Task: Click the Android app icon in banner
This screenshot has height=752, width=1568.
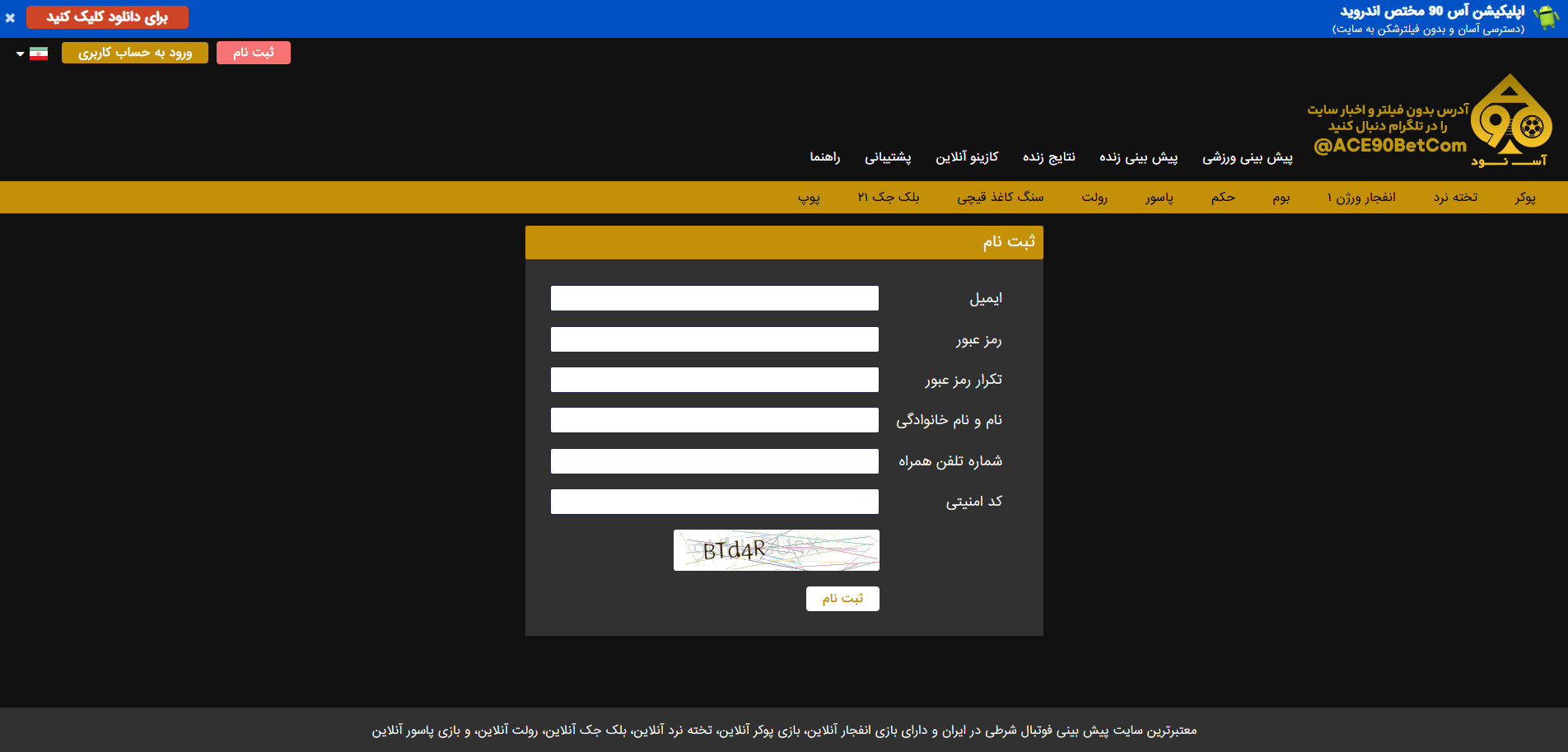Action: (1546, 17)
